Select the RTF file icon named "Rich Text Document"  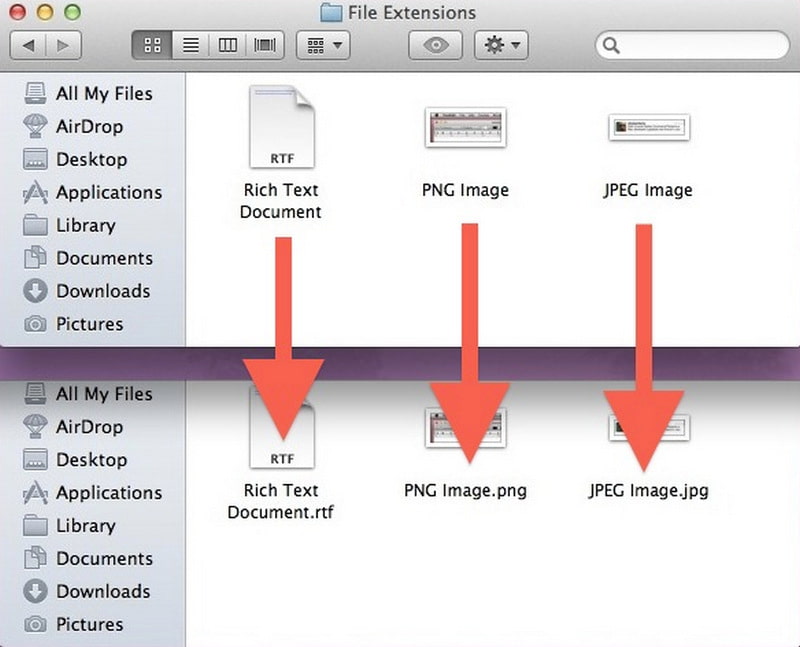point(281,127)
